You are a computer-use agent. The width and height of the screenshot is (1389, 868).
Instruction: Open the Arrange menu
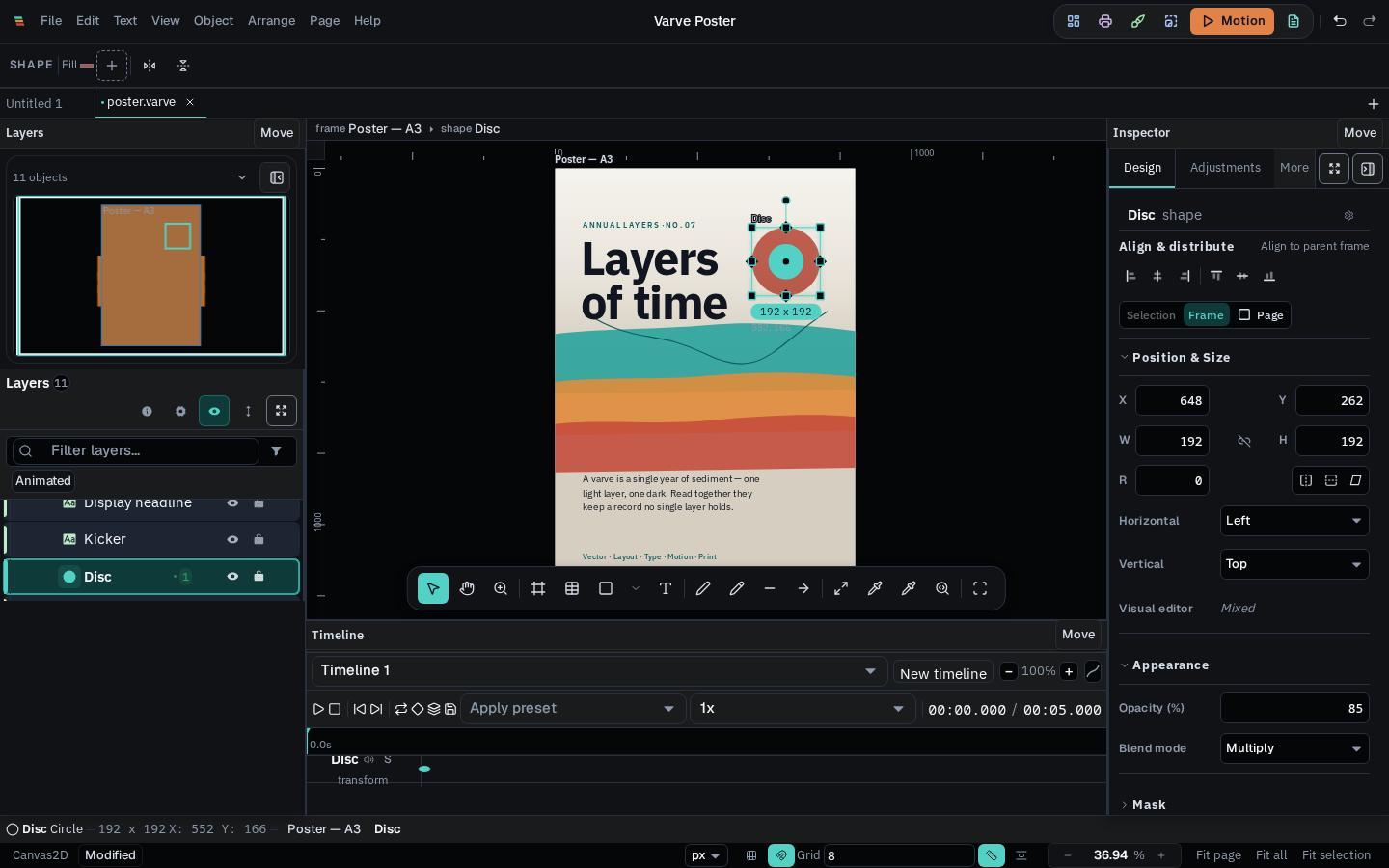pos(271,21)
